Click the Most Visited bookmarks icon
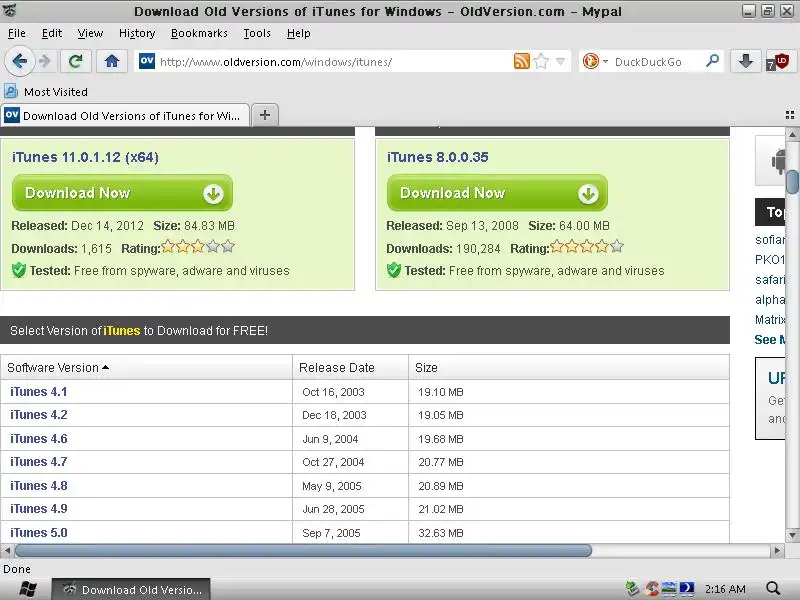The height and width of the screenshot is (600, 800). [11, 91]
